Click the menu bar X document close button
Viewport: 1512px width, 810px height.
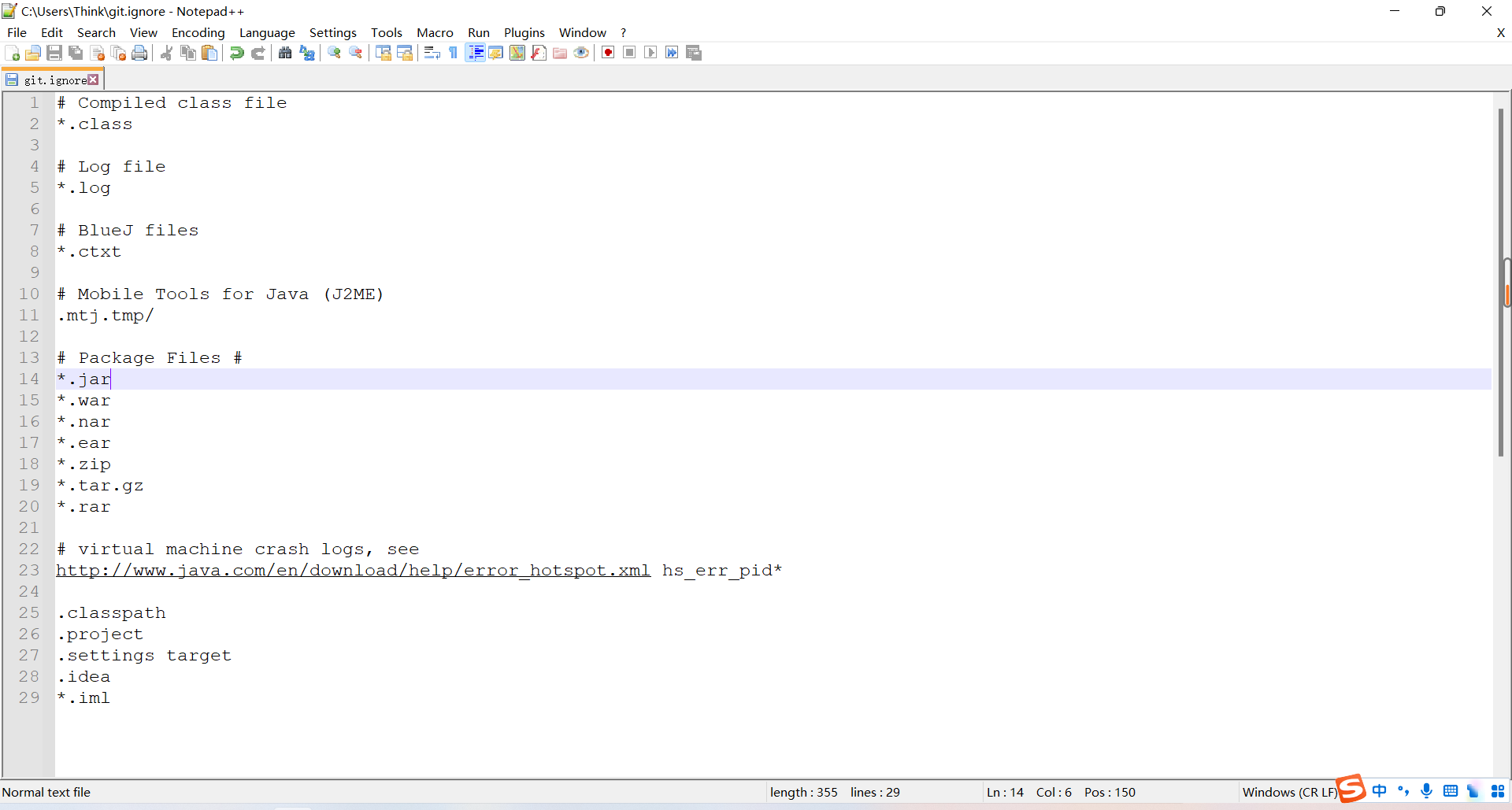1501,32
